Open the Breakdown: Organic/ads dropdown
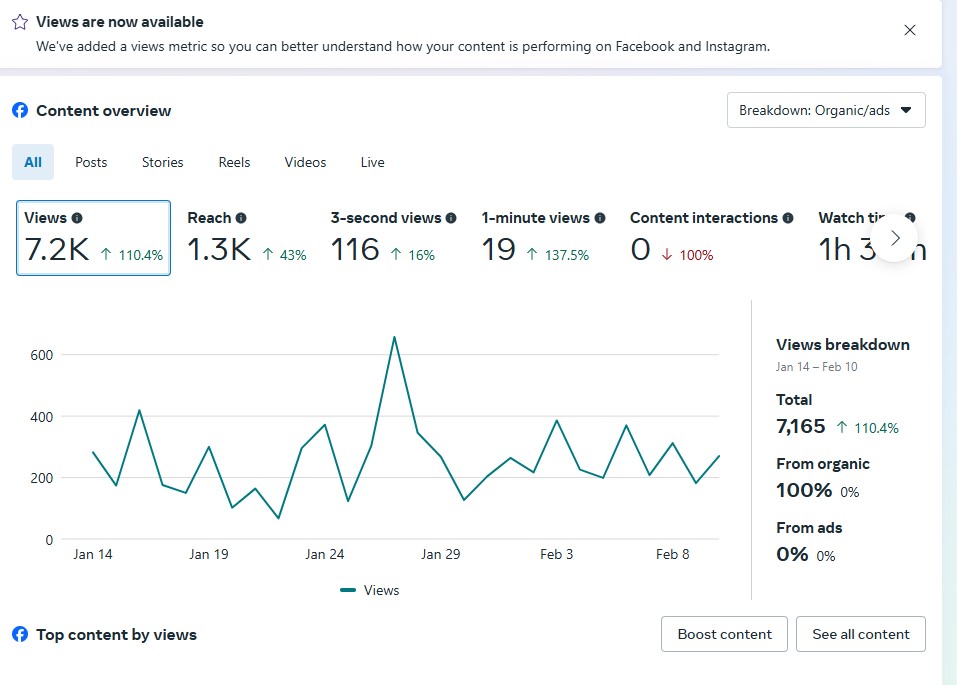Screen dimensions: 957x685 (826, 110)
